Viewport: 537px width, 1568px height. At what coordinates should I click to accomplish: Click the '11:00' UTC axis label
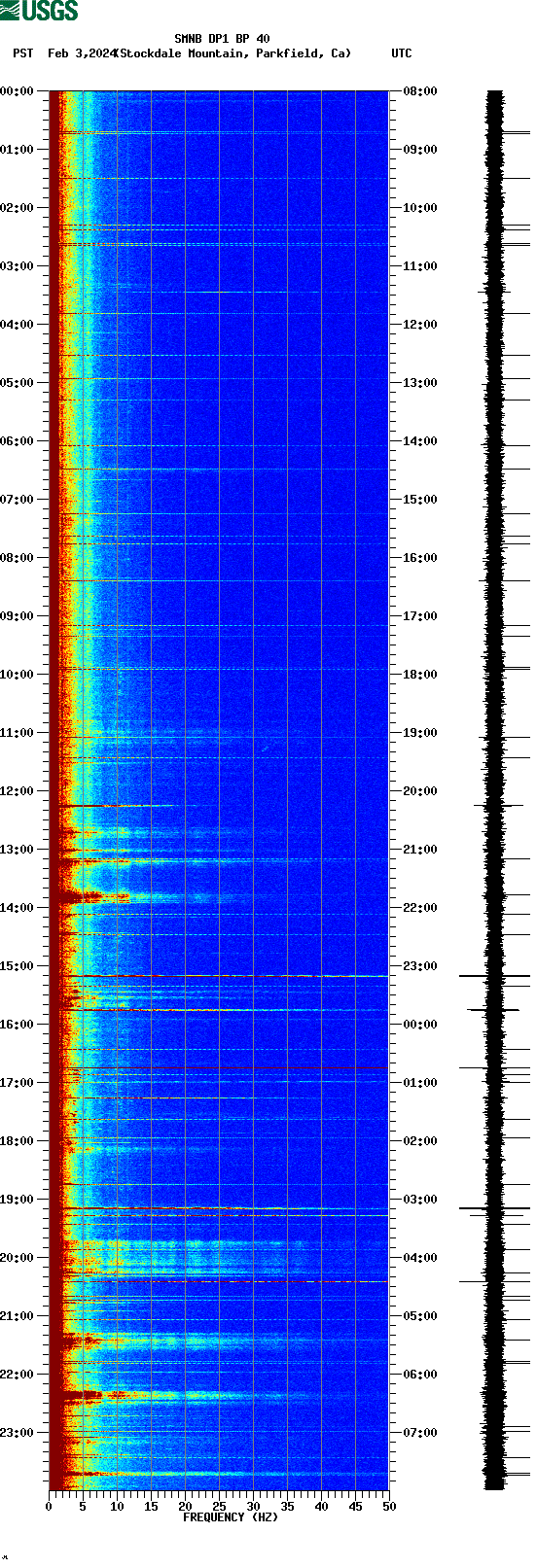click(420, 266)
